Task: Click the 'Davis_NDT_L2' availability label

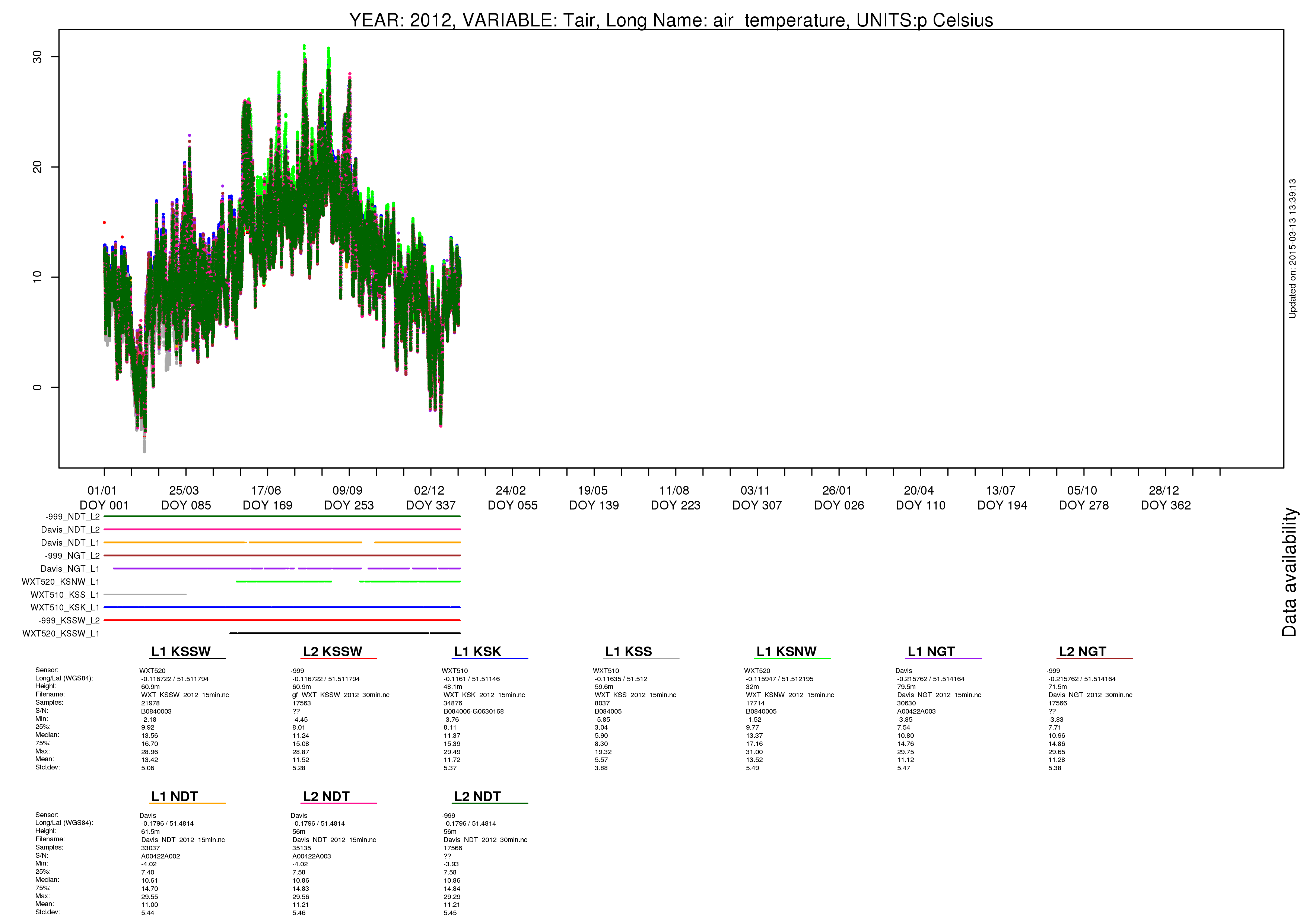Action: (70, 530)
